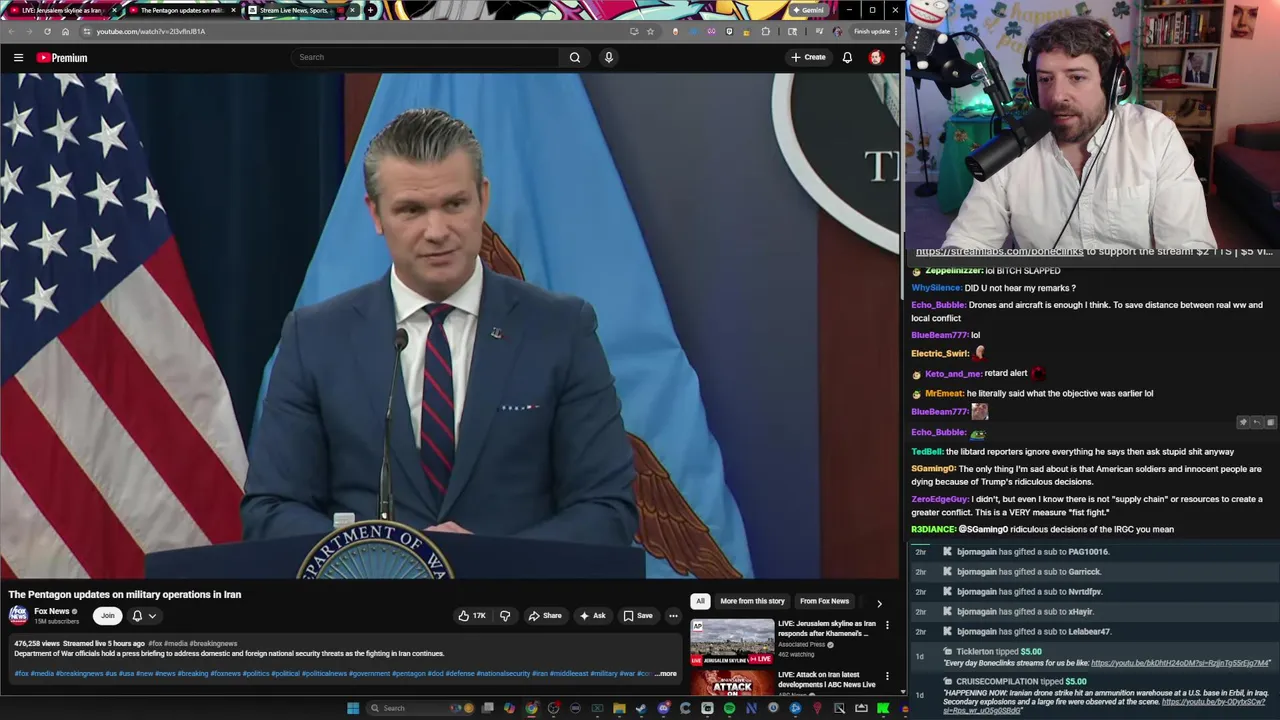Screen dimensions: 1280x720
Task: Like the video with 17K likes
Action: [472, 615]
